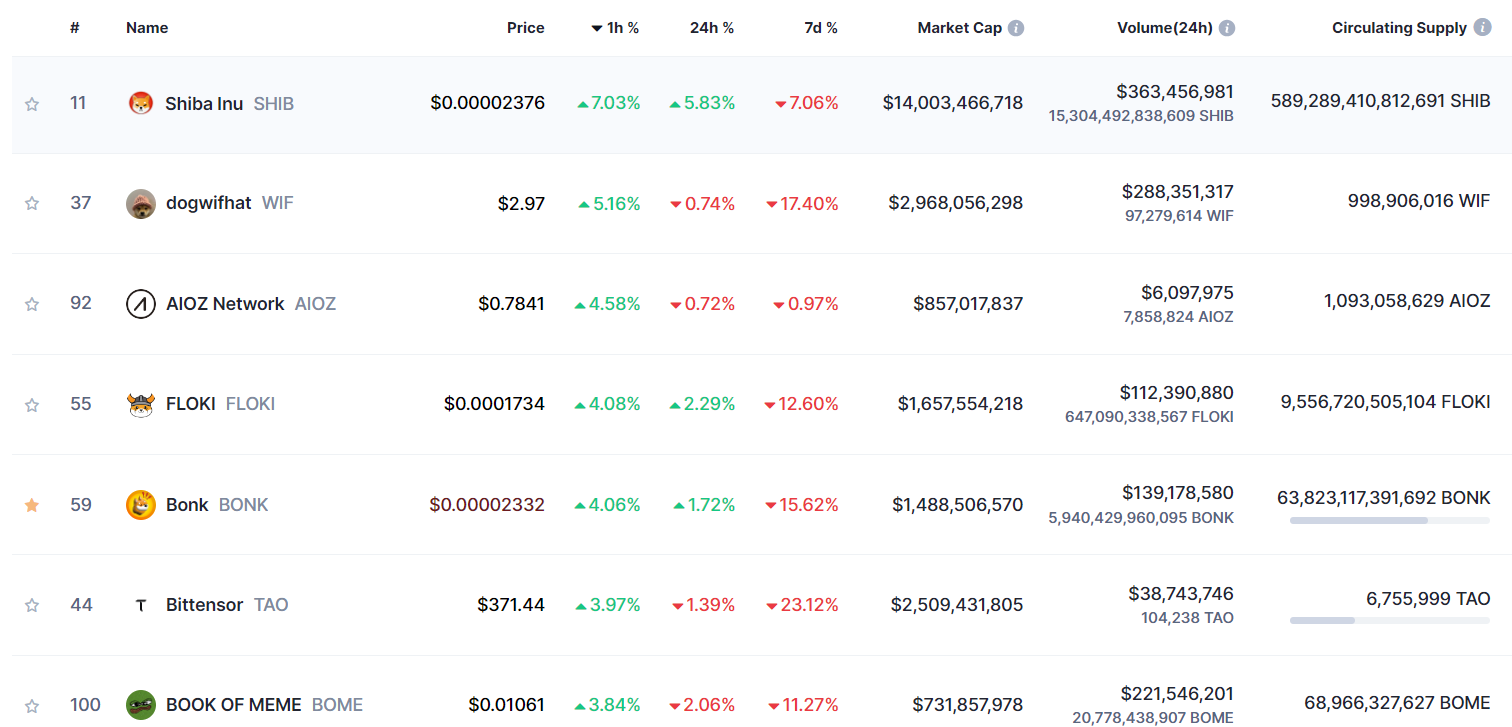Click Bittensor price $371.44
Screen dimensions: 1512x727
pos(511,604)
